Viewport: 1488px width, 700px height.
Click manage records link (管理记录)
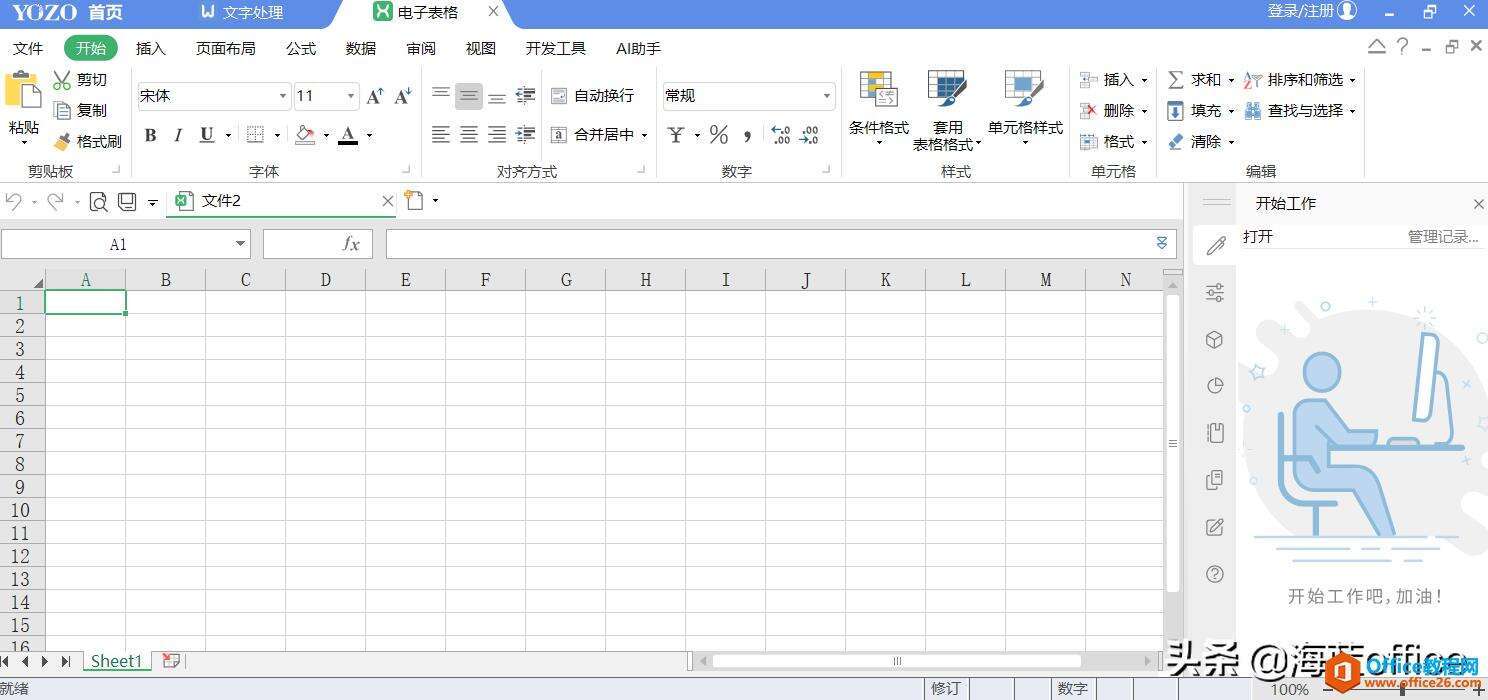(1443, 237)
